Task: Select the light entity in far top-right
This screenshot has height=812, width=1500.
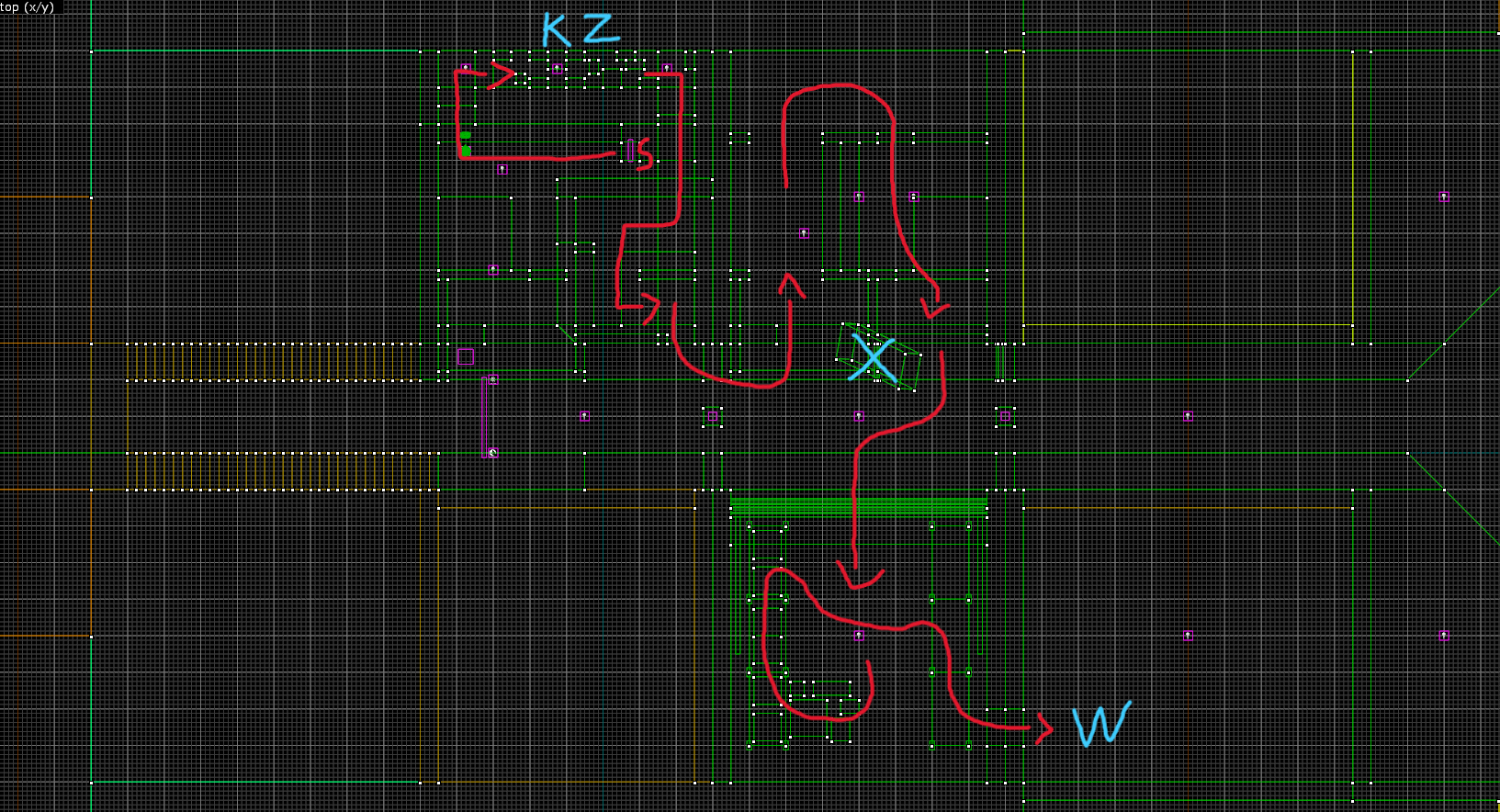Action: click(x=1444, y=197)
